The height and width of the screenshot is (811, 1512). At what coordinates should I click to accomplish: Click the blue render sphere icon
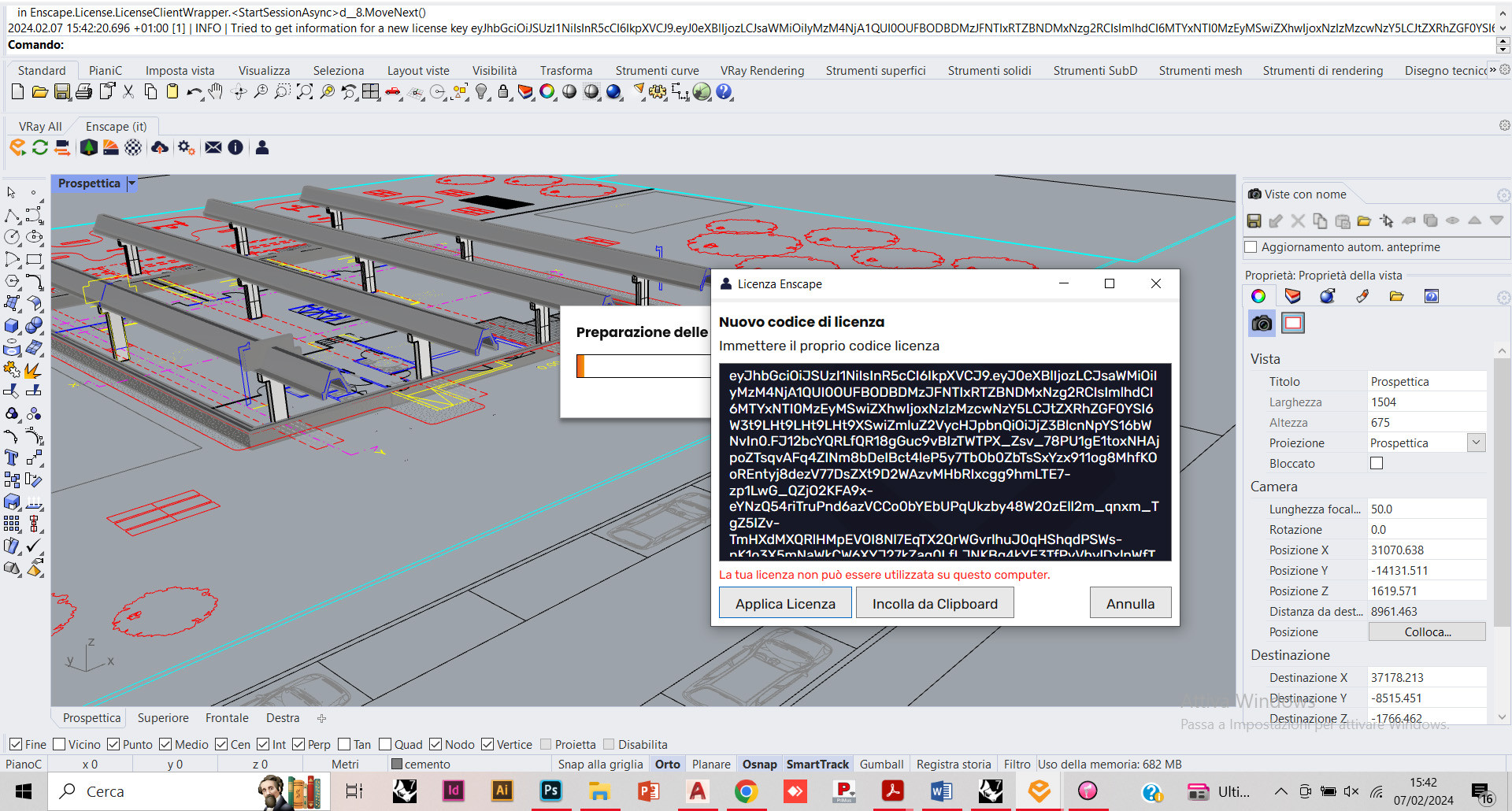pyautogui.click(x=613, y=92)
